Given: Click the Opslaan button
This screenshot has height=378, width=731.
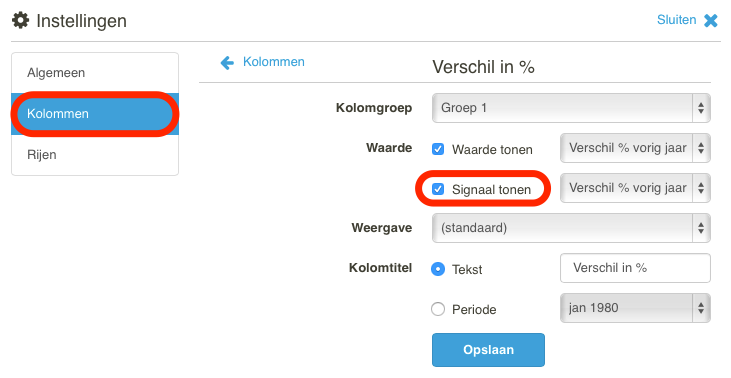Looking at the screenshot, I should coord(488,350).
